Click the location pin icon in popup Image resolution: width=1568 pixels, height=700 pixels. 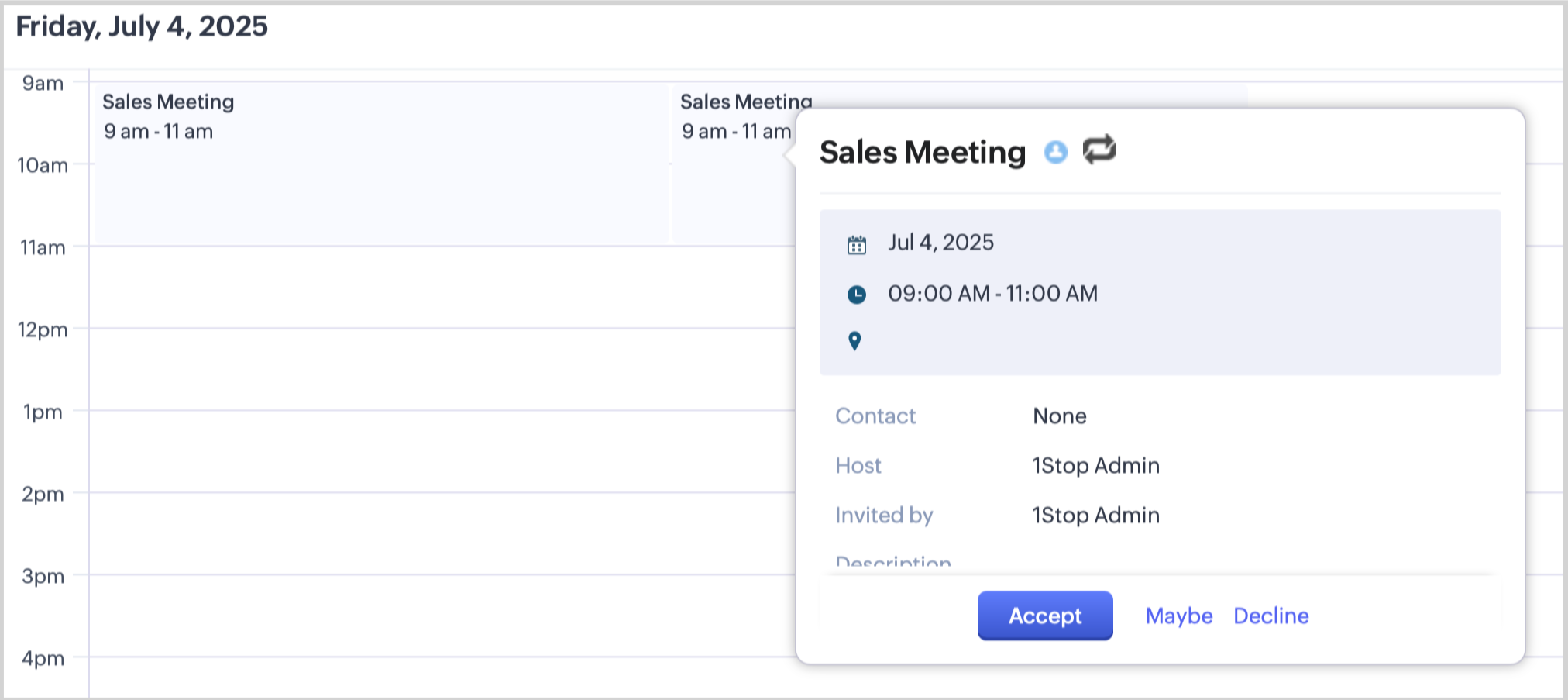click(x=854, y=341)
